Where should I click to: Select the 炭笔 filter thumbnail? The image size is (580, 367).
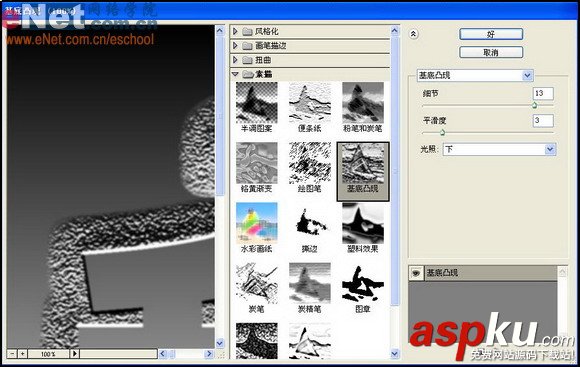pos(256,284)
